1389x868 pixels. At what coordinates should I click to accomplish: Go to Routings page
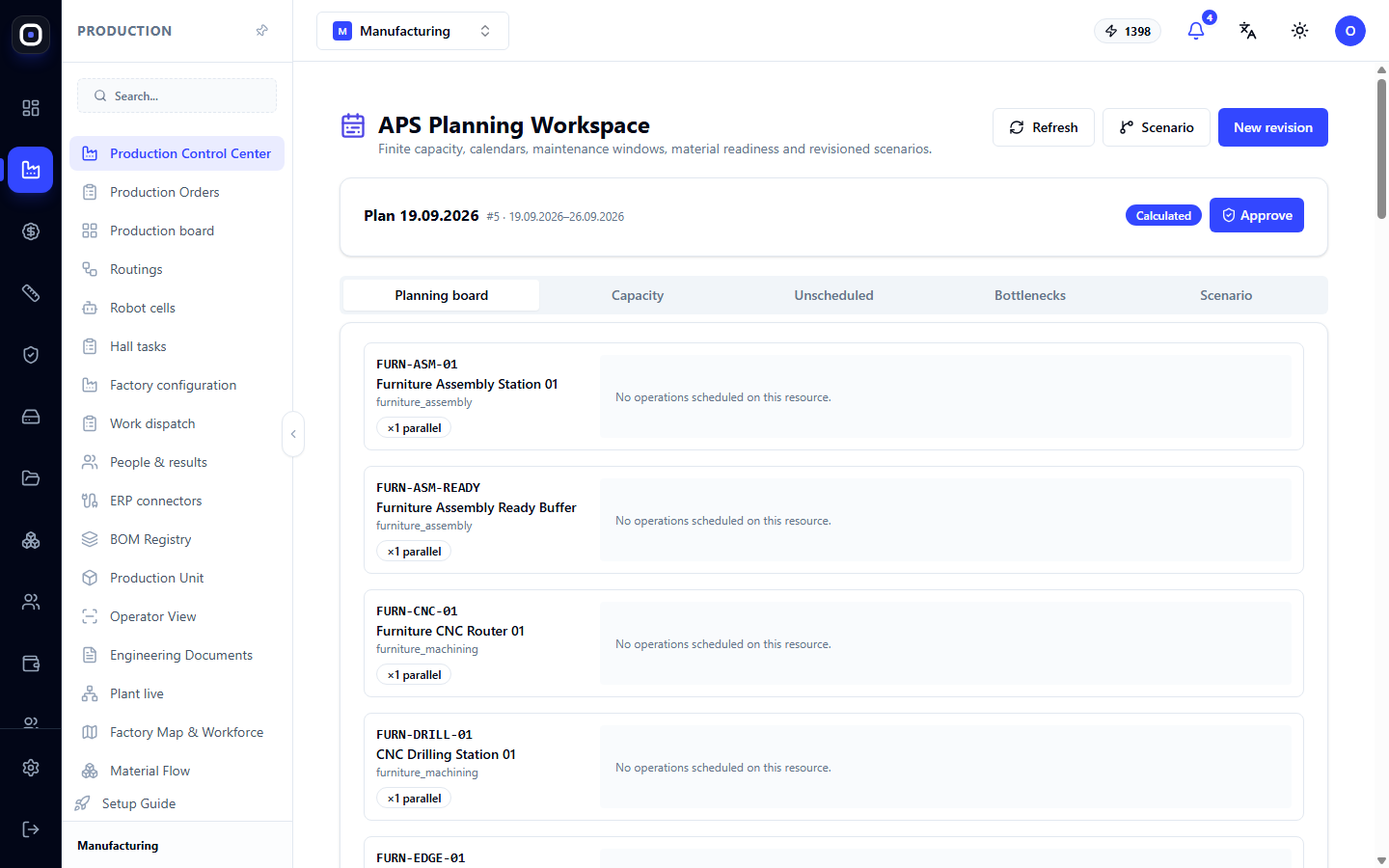[177, 269]
